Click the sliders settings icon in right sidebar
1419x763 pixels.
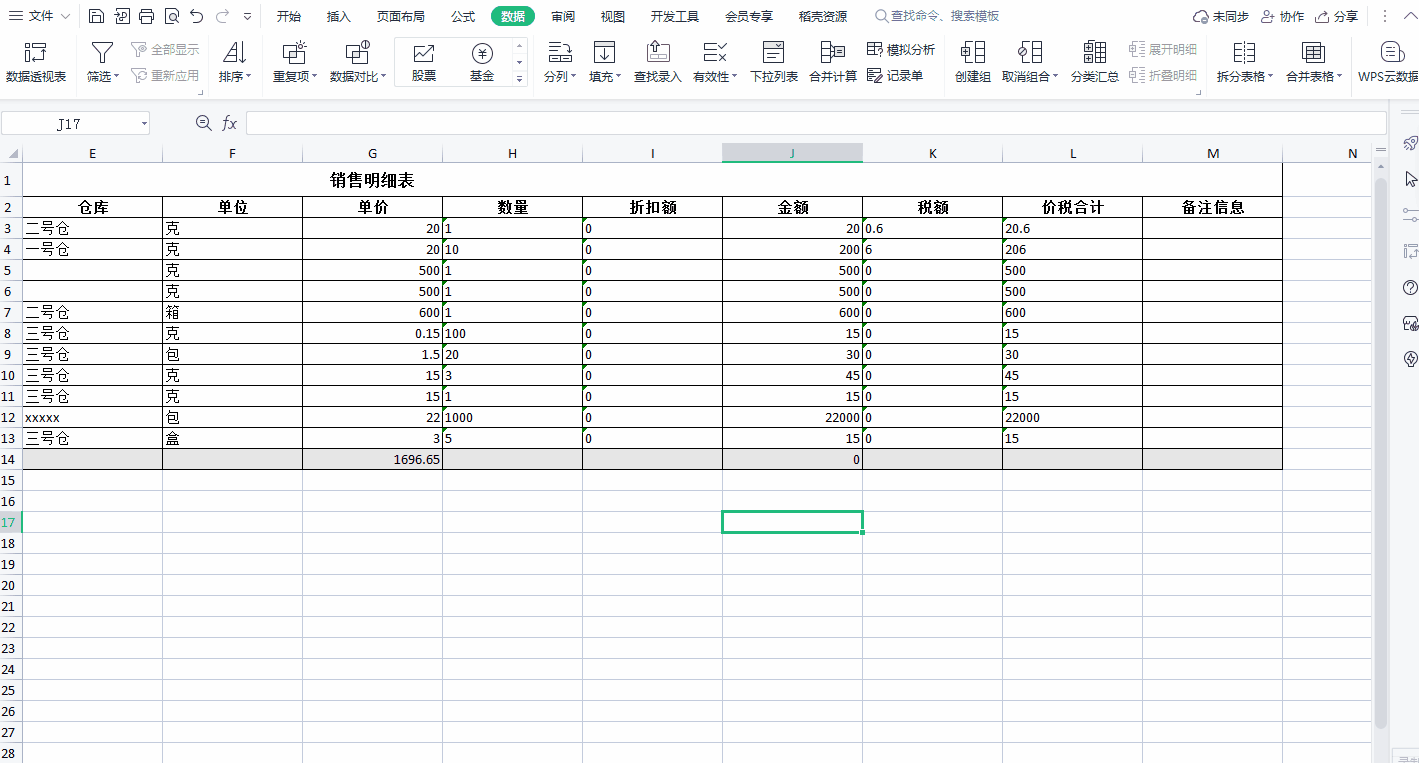point(1411,215)
